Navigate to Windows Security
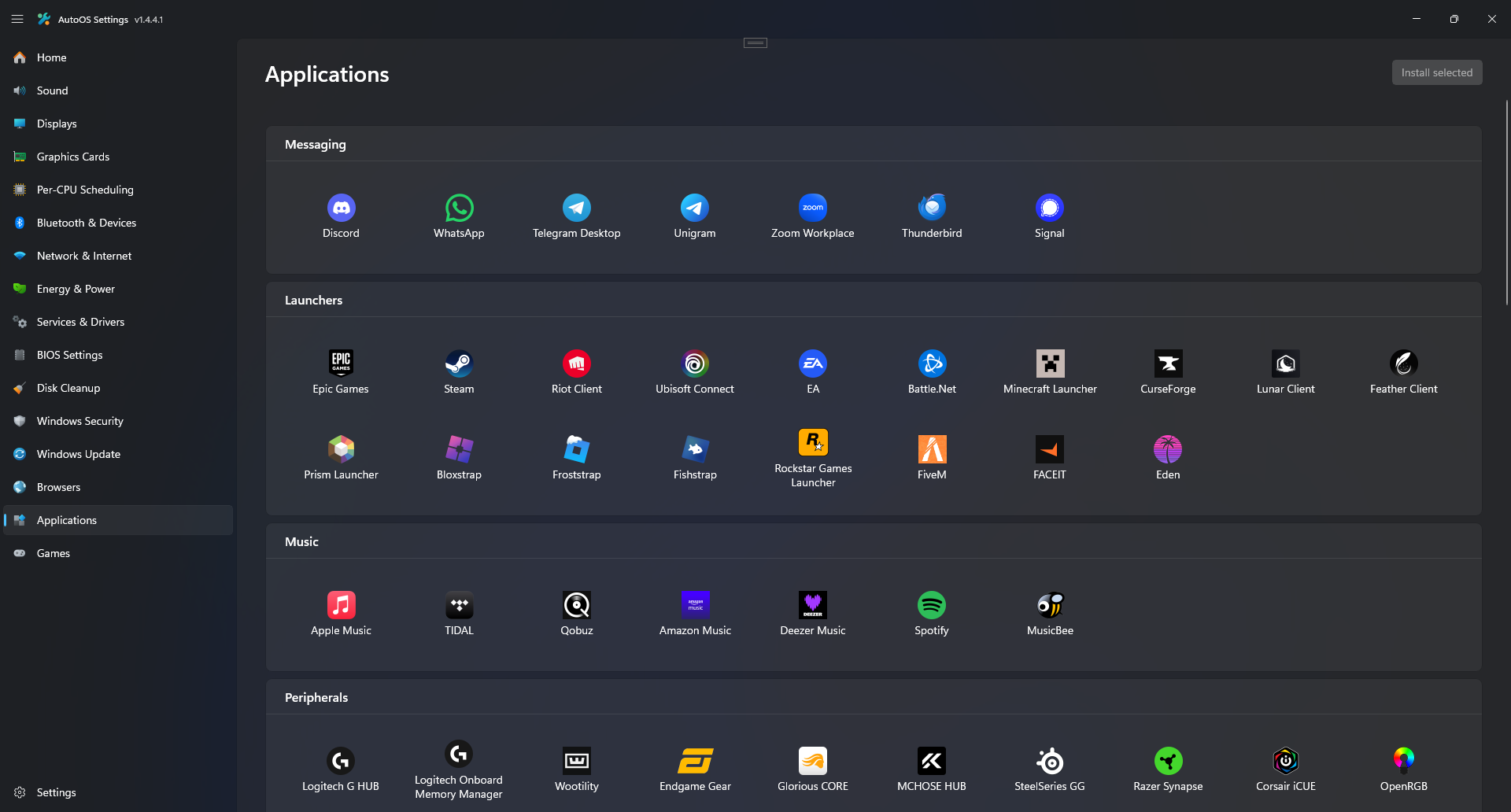Image resolution: width=1511 pixels, height=812 pixels. [118, 421]
